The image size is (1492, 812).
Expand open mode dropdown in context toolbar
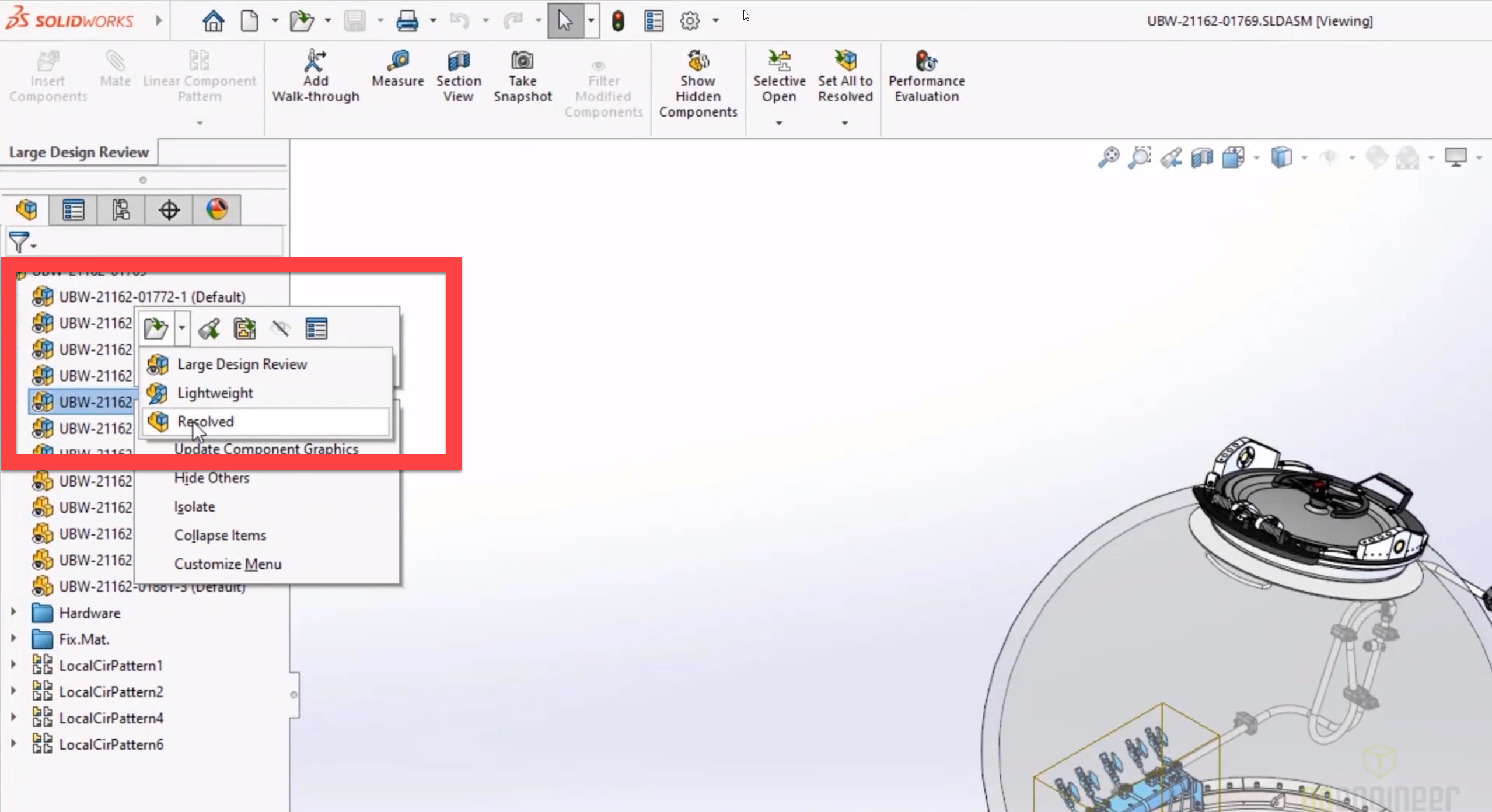coord(181,328)
